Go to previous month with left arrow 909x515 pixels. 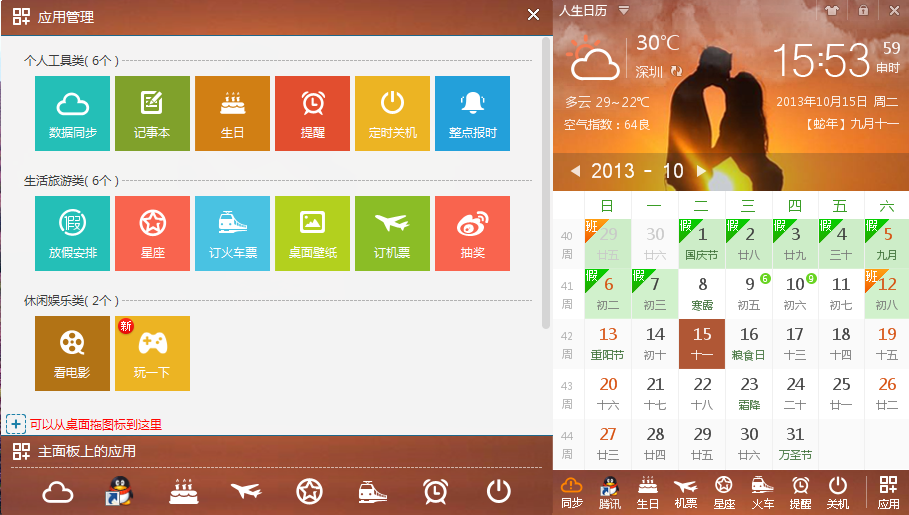(576, 171)
